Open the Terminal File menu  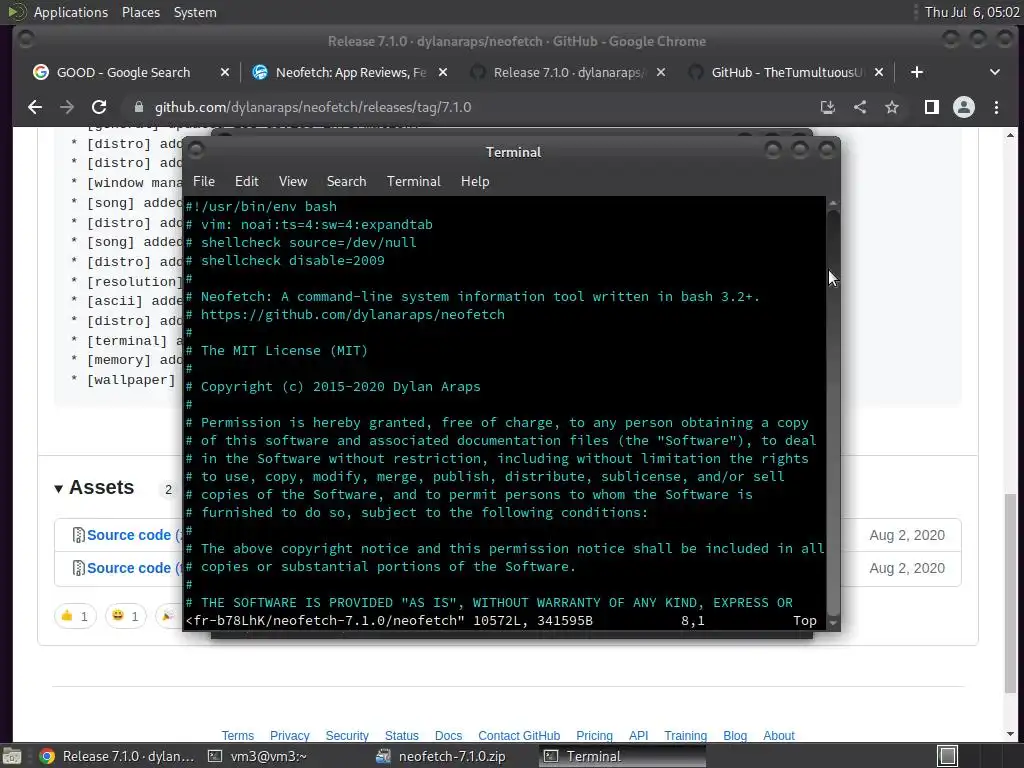pyautogui.click(x=204, y=182)
